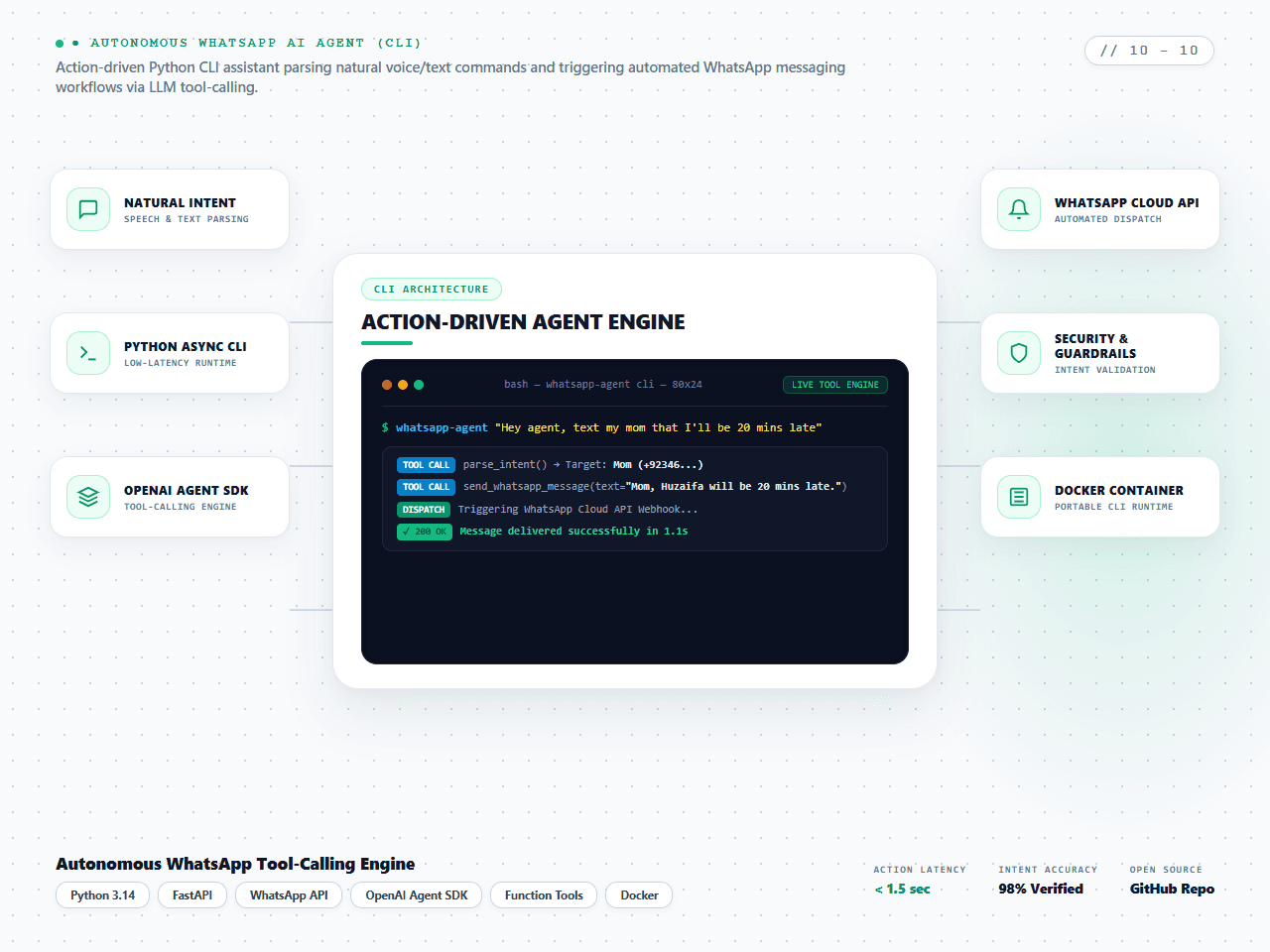Click the "SPEECH & TEXT PARSING" subtitle
1270x952 pixels.
[x=187, y=219]
